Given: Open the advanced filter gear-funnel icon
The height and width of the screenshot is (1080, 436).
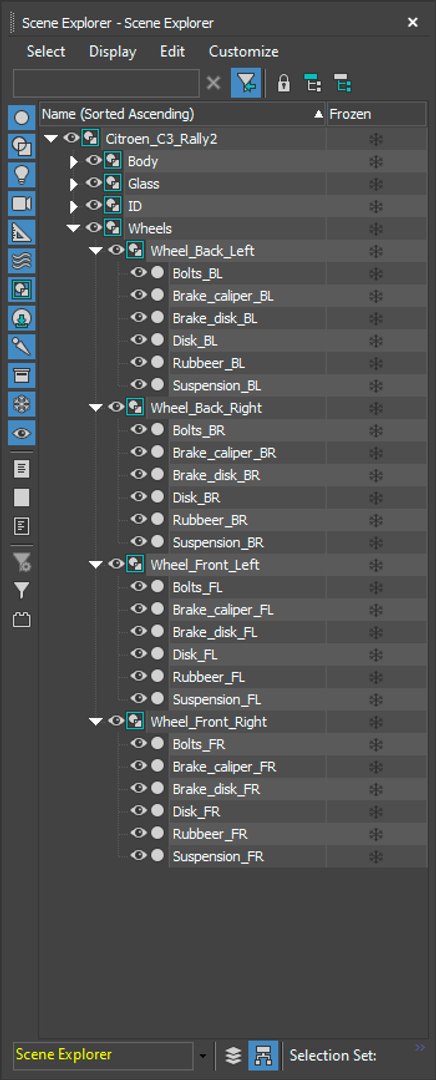Looking at the screenshot, I should click(x=21, y=563).
